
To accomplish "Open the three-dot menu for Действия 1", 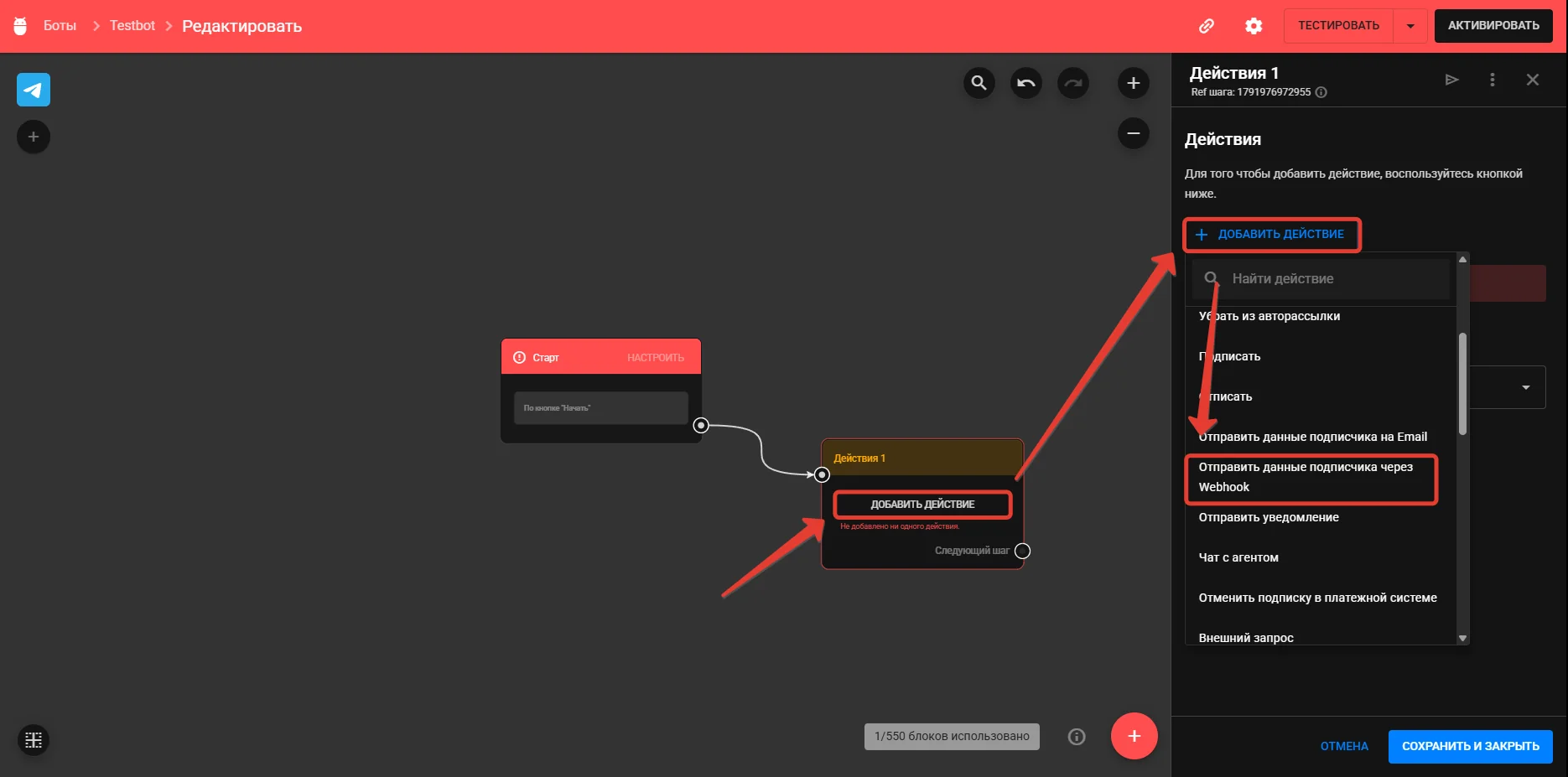I will tap(1492, 80).
